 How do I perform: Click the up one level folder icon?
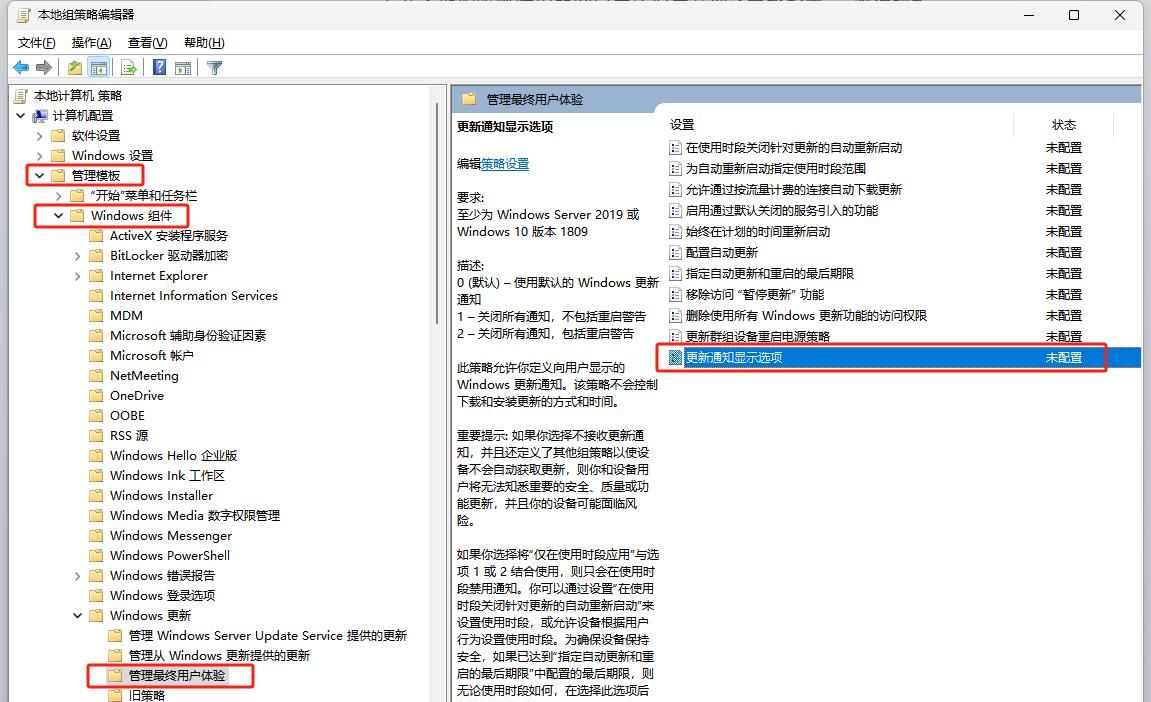[74, 67]
